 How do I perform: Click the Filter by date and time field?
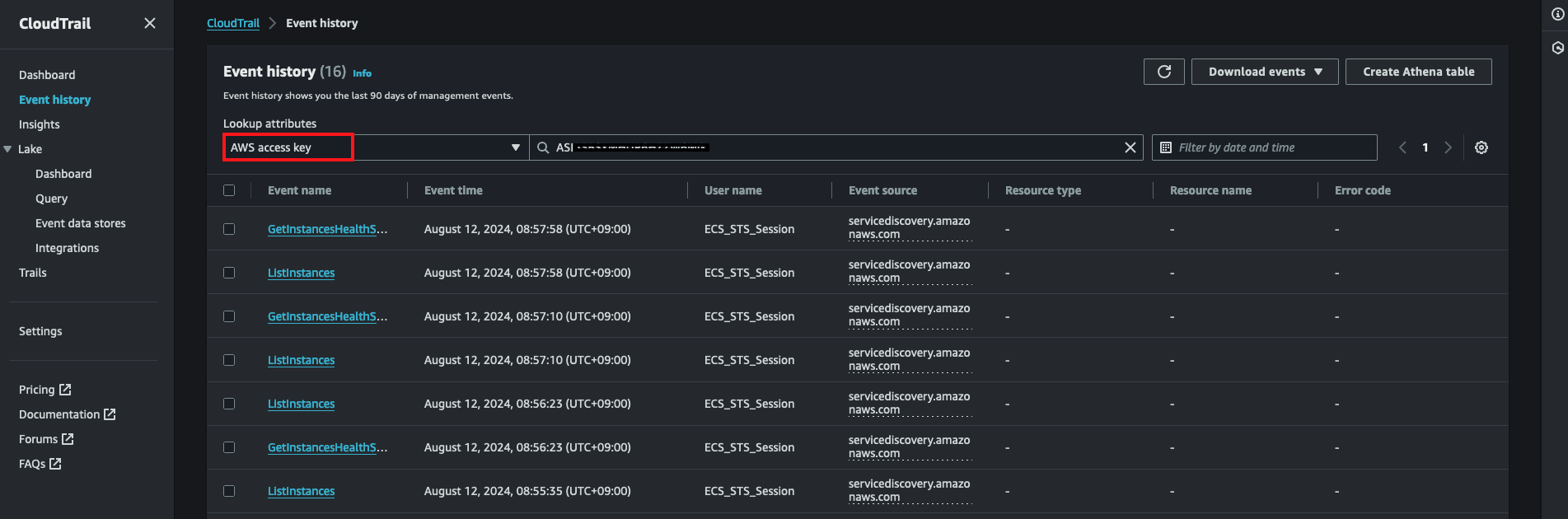1264,147
